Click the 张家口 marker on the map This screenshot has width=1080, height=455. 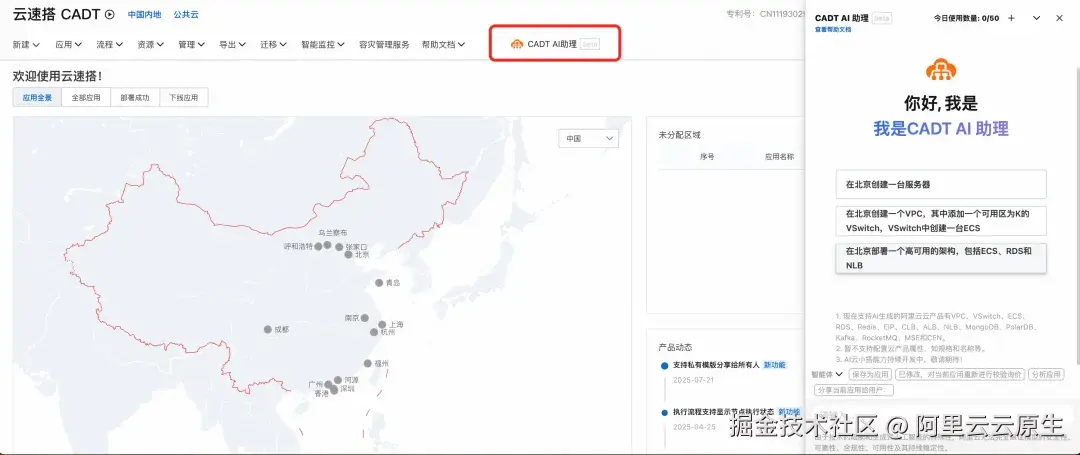[339, 246]
